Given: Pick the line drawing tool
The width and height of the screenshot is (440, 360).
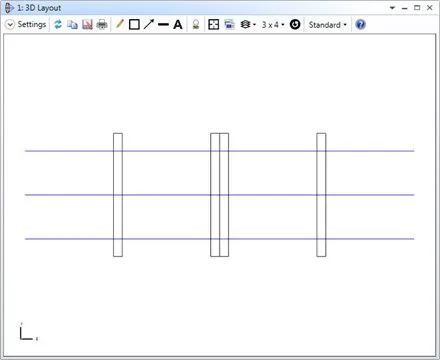Looking at the screenshot, I should (163, 25).
